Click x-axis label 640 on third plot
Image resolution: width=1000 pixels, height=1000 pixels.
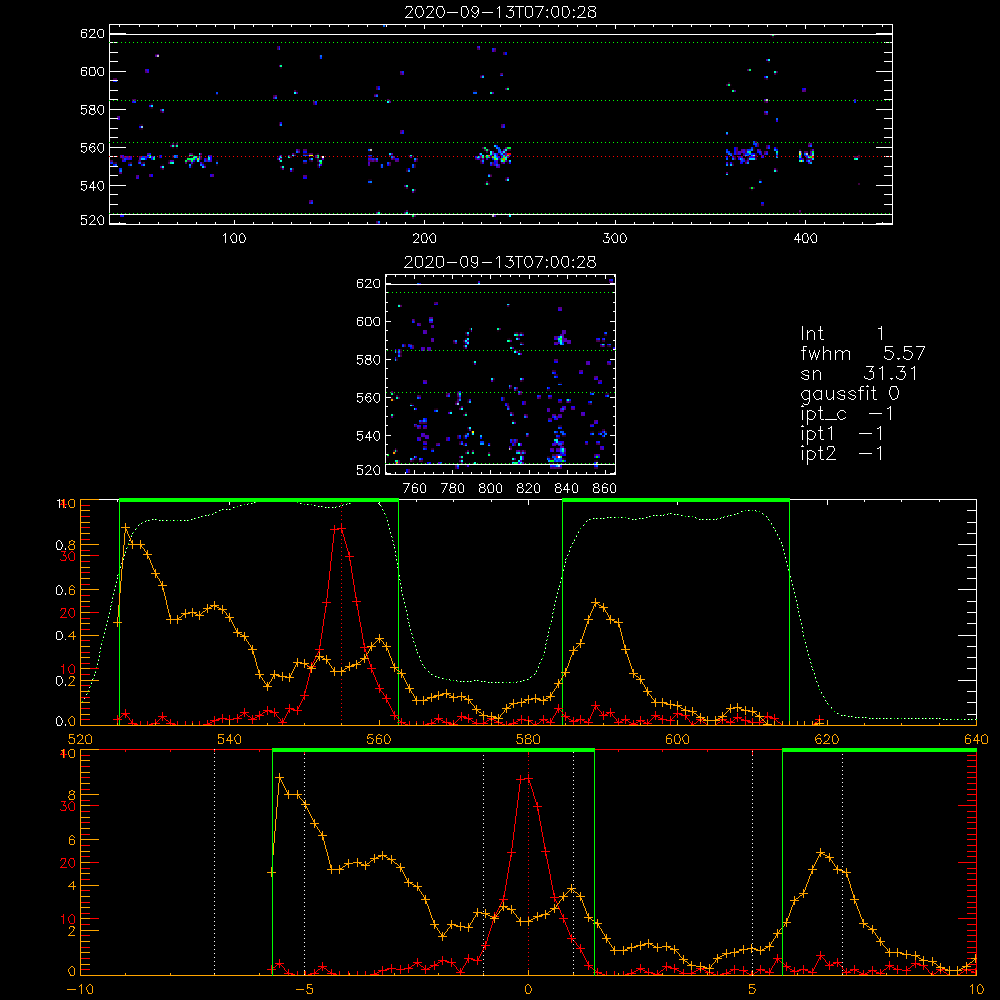coord(976,739)
